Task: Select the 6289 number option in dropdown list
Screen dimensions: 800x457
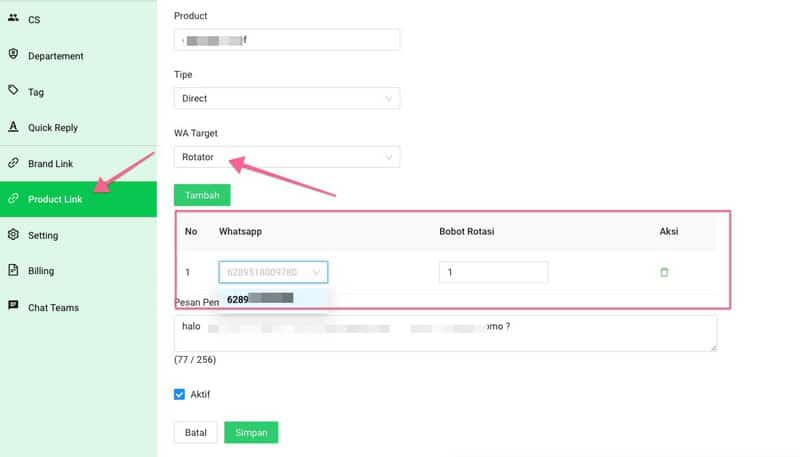Action: pyautogui.click(x=261, y=298)
